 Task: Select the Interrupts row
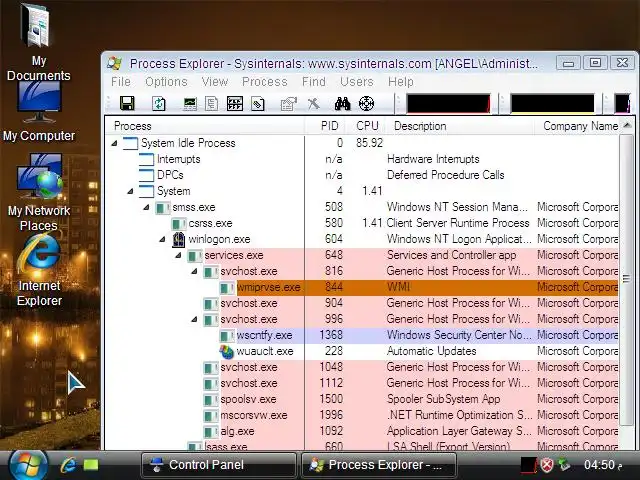[361, 159]
